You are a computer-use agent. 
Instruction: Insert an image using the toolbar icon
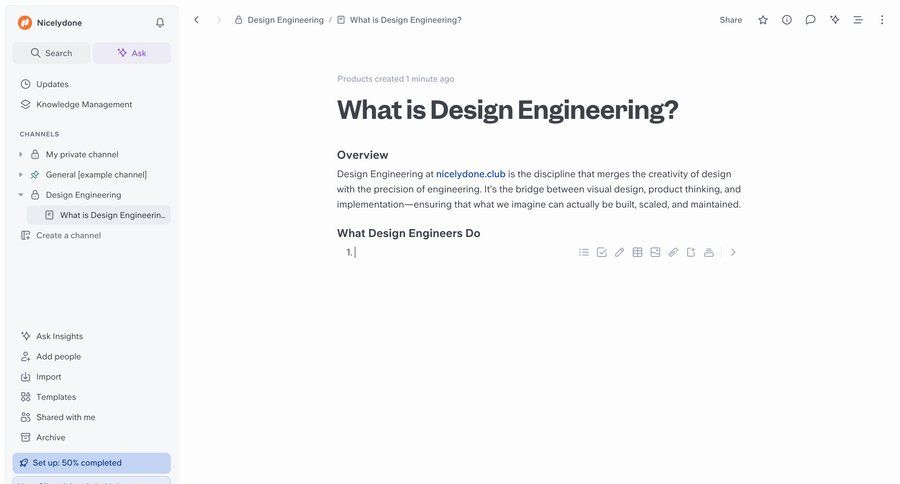coord(655,252)
